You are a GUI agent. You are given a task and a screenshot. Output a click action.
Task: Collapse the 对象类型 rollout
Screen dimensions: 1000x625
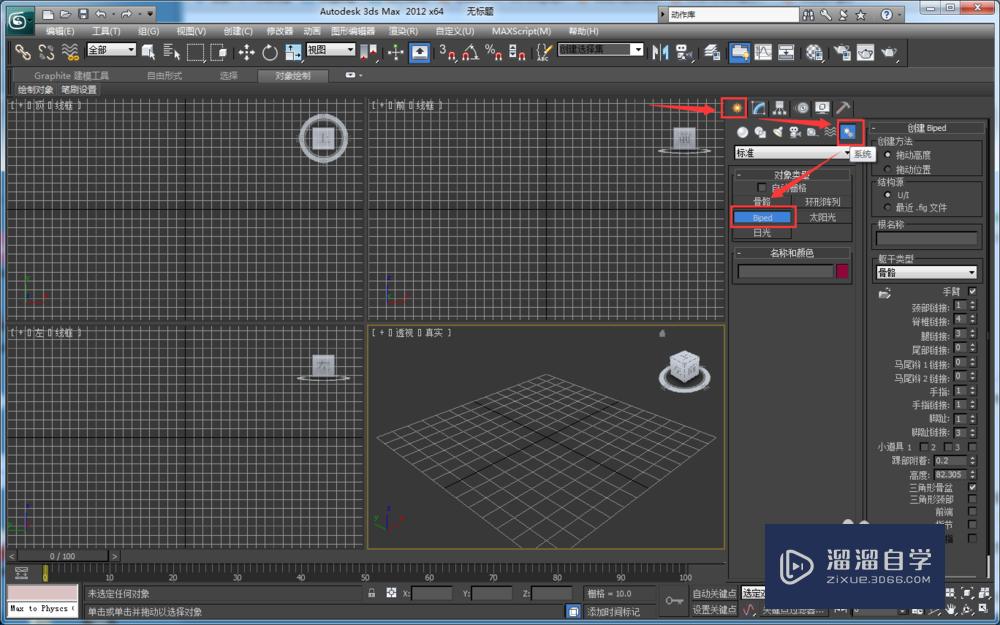(792, 174)
